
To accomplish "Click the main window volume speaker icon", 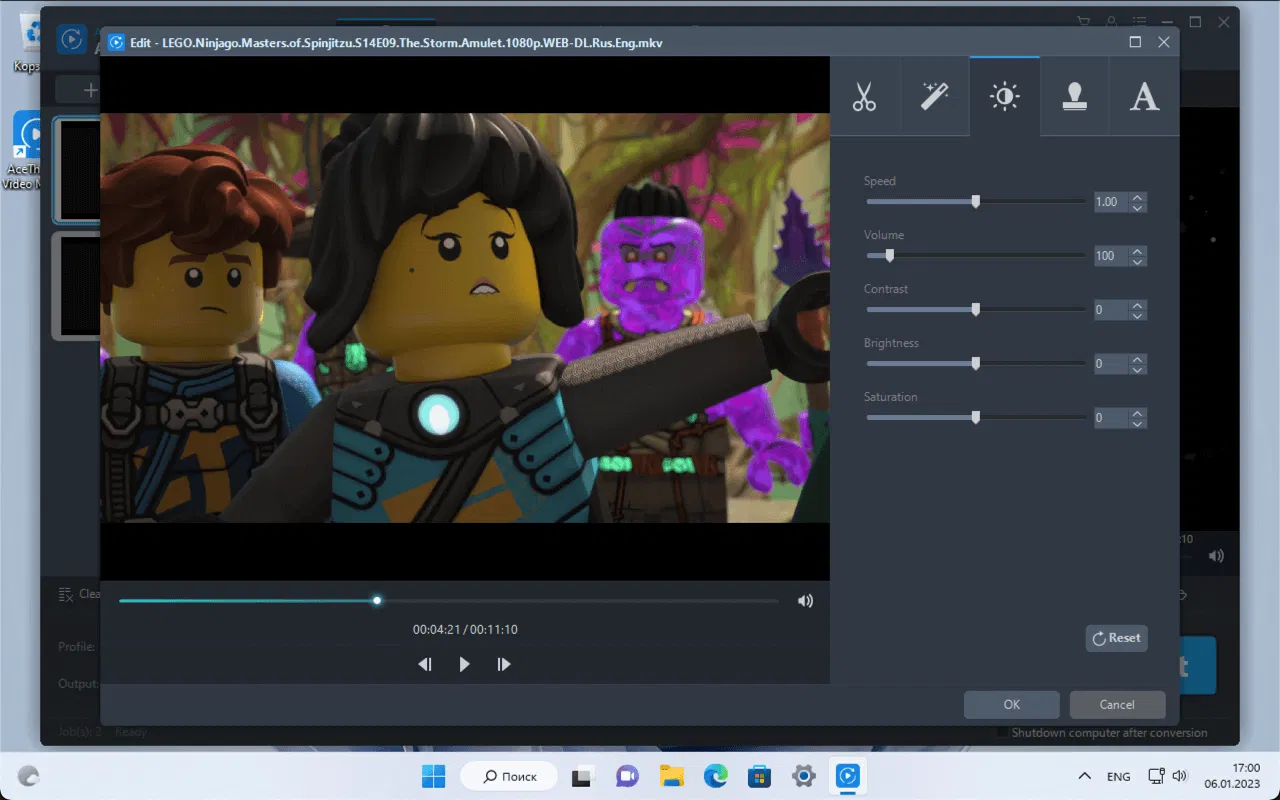I will 1216,556.
